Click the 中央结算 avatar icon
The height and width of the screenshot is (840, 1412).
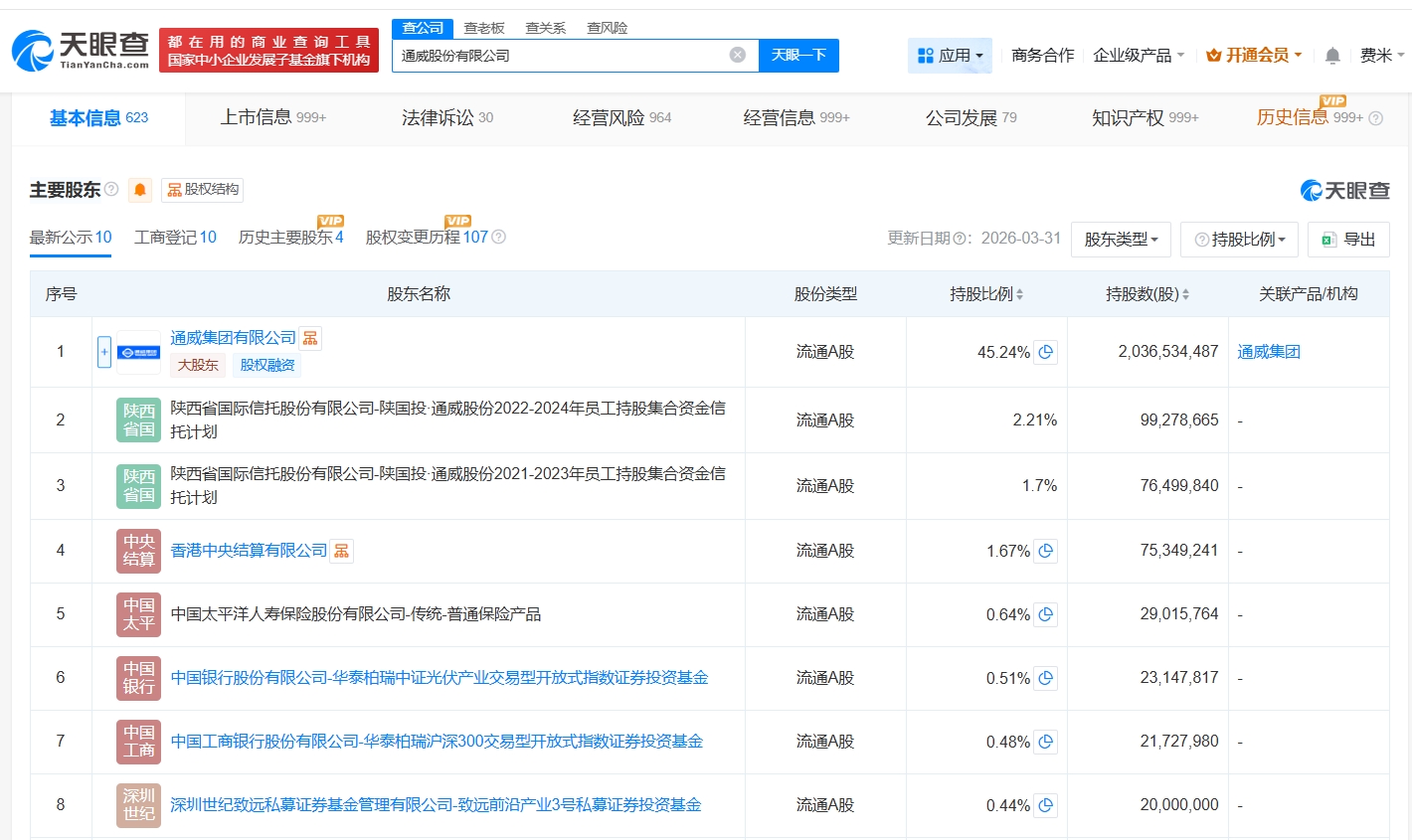click(x=138, y=551)
